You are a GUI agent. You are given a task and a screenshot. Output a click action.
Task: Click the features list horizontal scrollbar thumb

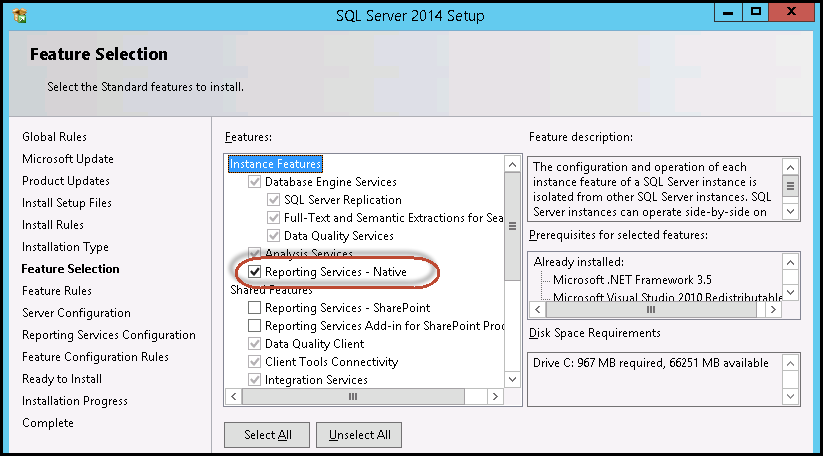(353, 397)
